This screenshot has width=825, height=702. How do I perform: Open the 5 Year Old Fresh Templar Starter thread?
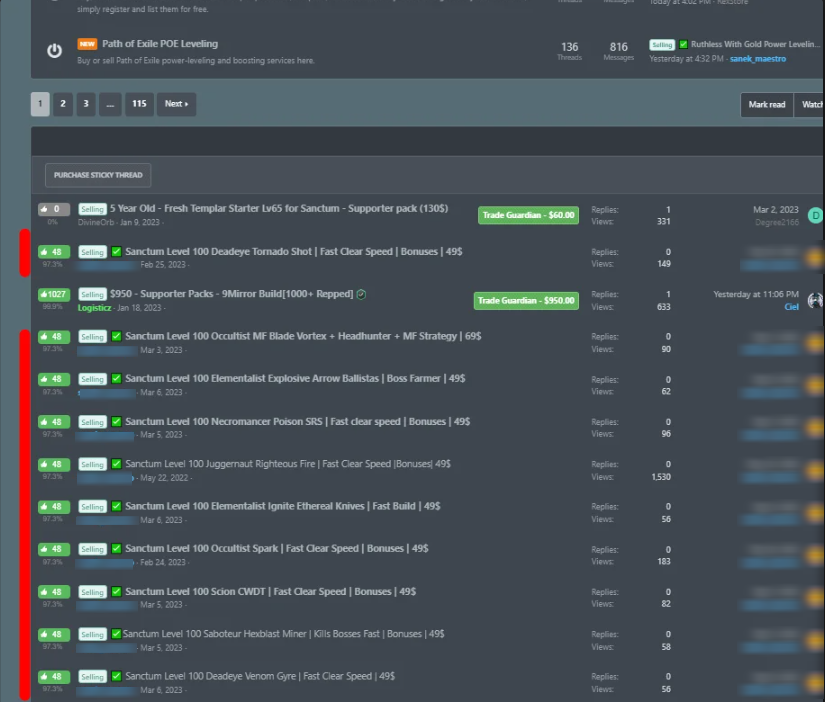pos(279,208)
